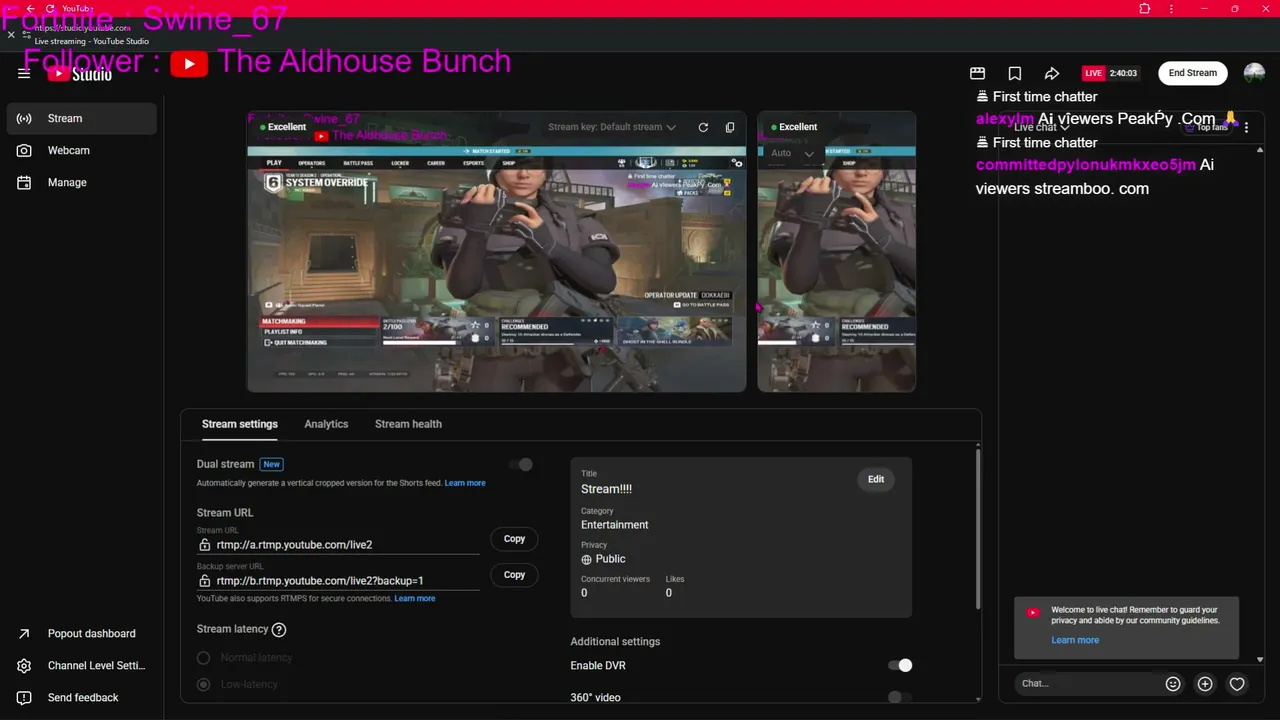Click the clapperboard create-clip icon
The image size is (1280, 720).
978,73
